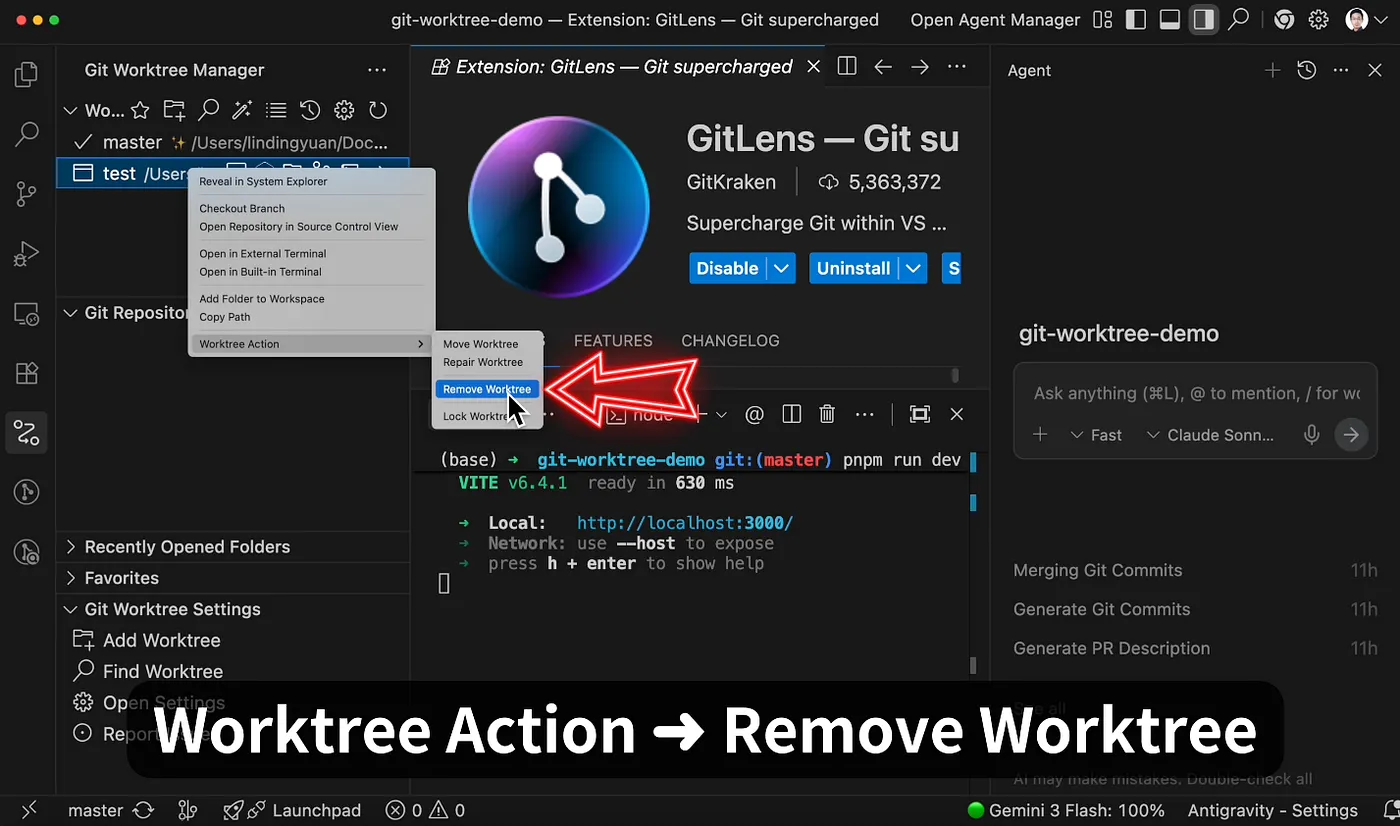Click the refresh icon in Worktree toolbar
The width and height of the screenshot is (1400, 826).
[378, 110]
